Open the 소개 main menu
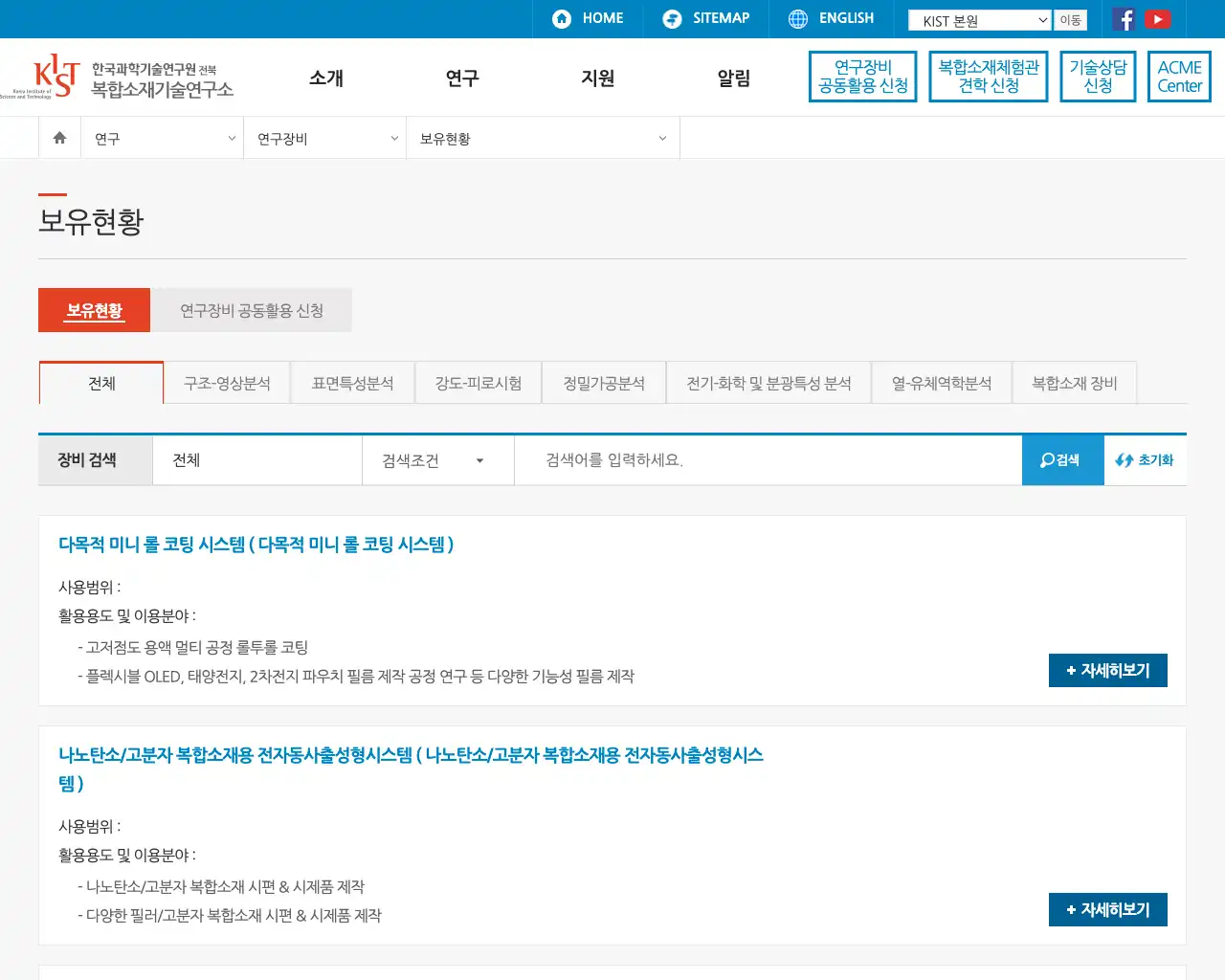The height and width of the screenshot is (980, 1225). pos(326,78)
